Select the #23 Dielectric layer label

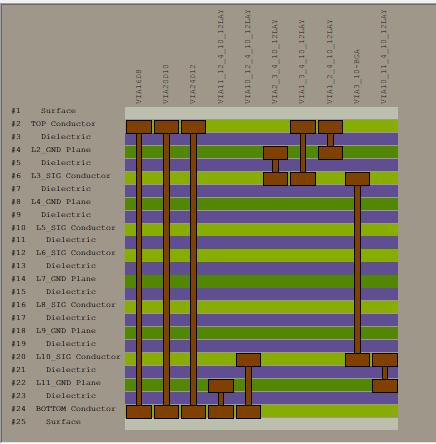click(54, 396)
